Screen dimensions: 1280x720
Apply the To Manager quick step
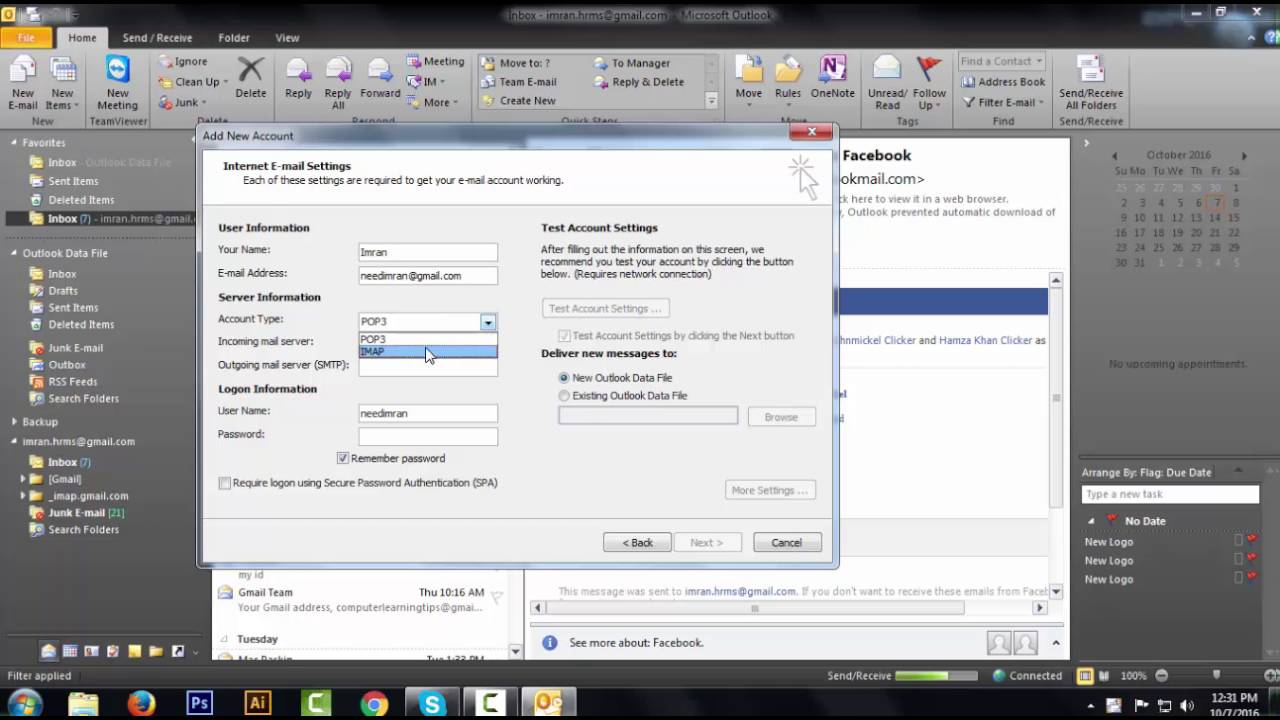(x=631, y=63)
